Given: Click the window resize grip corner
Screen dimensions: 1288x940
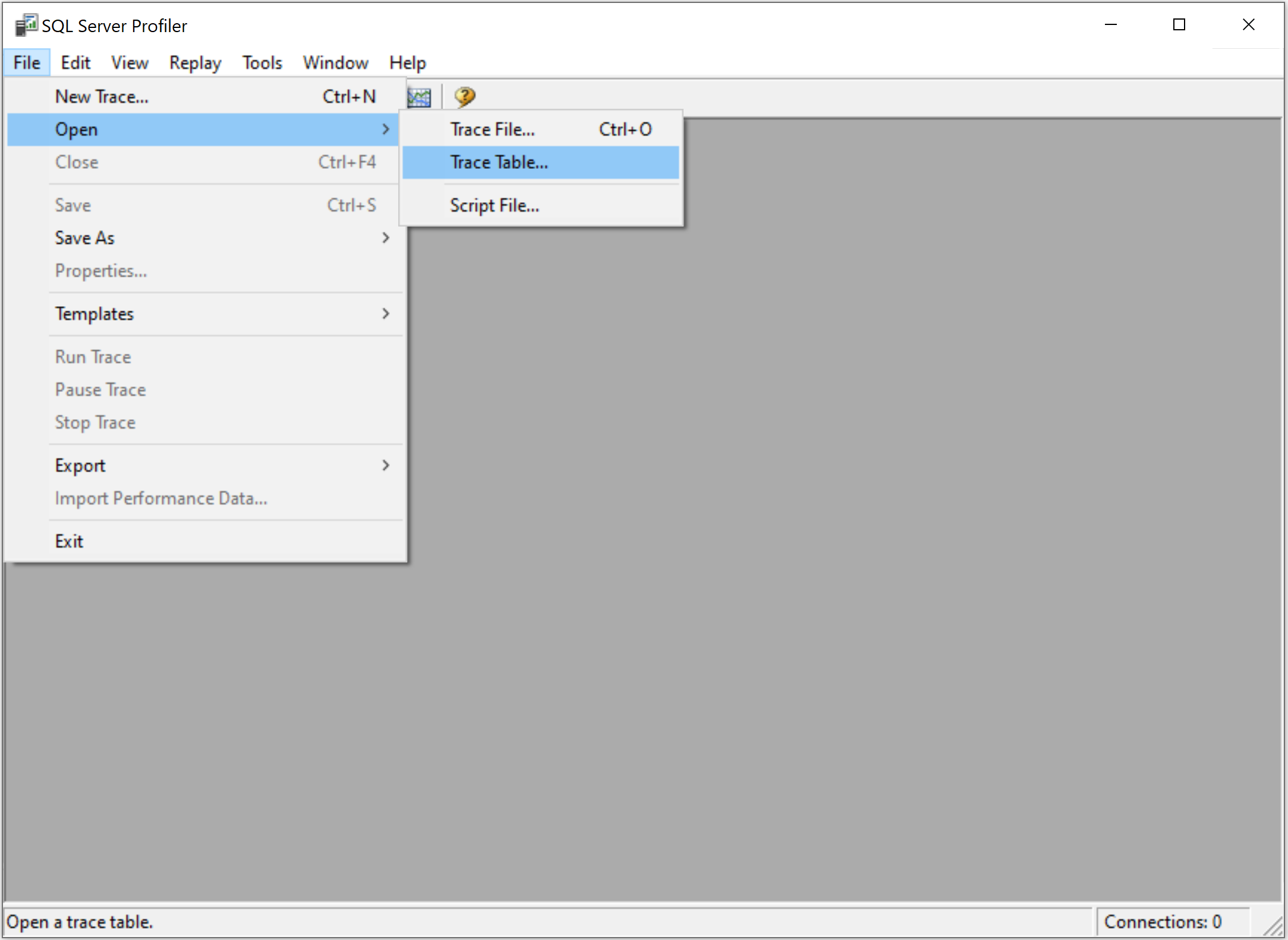Looking at the screenshot, I should coord(1273,926).
